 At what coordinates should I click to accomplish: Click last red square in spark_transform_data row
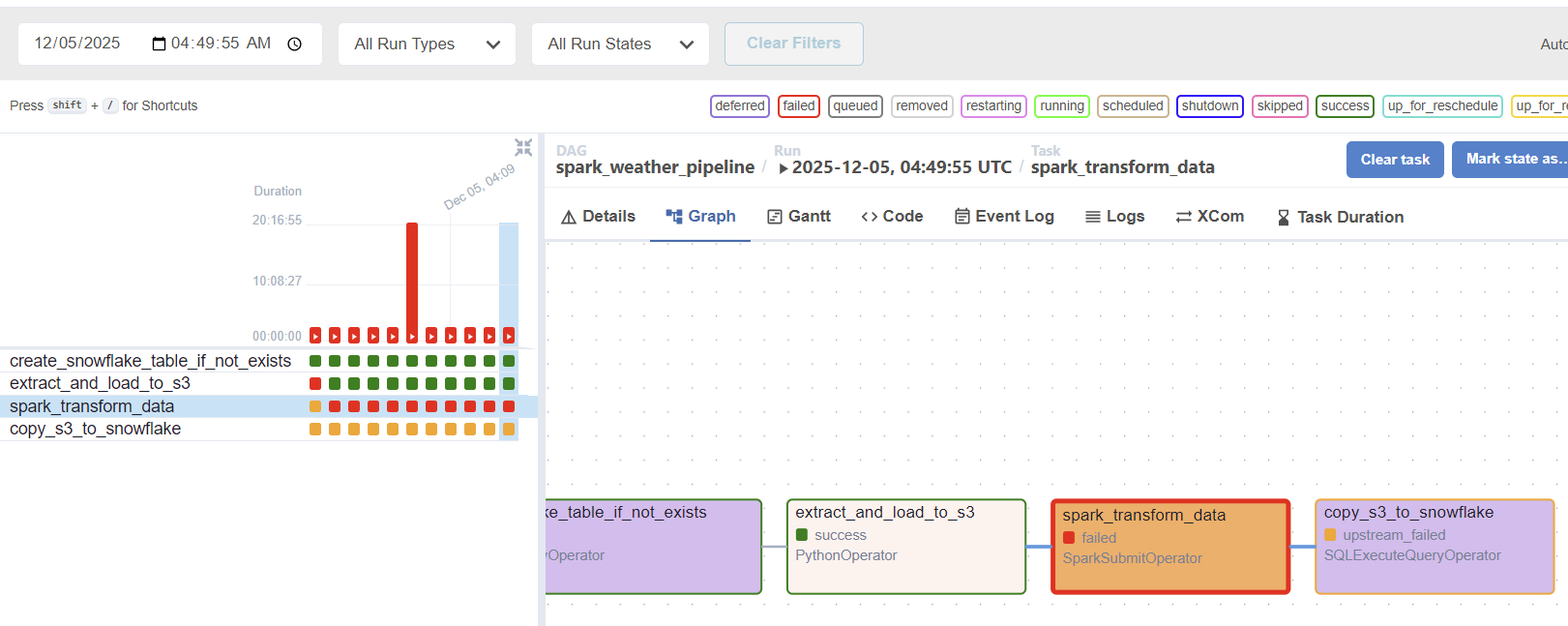click(509, 406)
